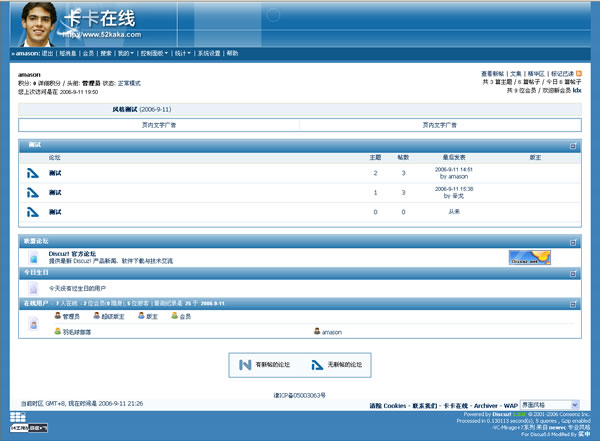The height and width of the screenshot is (441, 600).
Task: Click the 正常模式 status link
Action: tap(129, 83)
